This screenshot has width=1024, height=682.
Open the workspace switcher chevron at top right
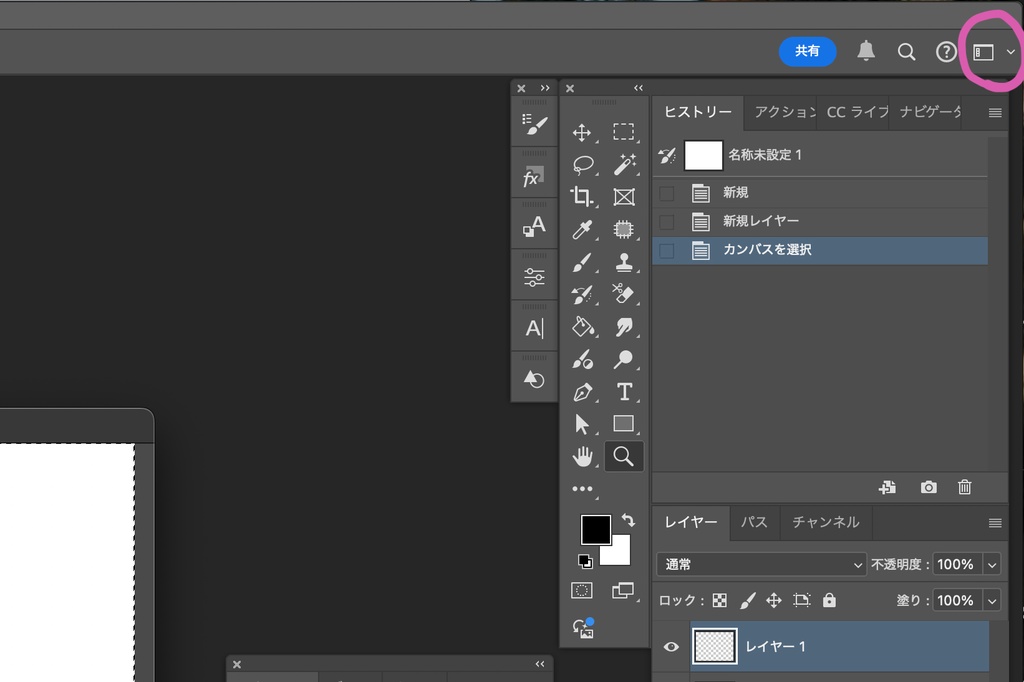[1010, 51]
